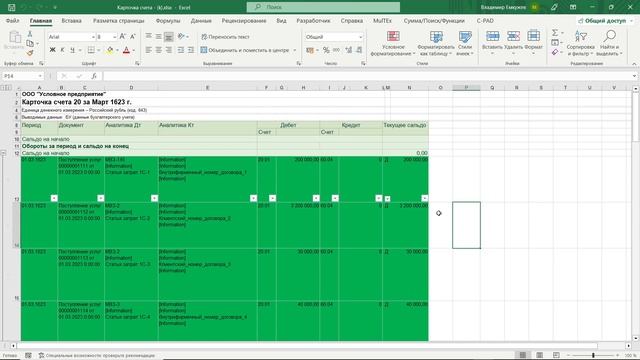Screen dimensions: 640x360
Task: Switch to the Рецензирование tab
Action: tap(244, 20)
